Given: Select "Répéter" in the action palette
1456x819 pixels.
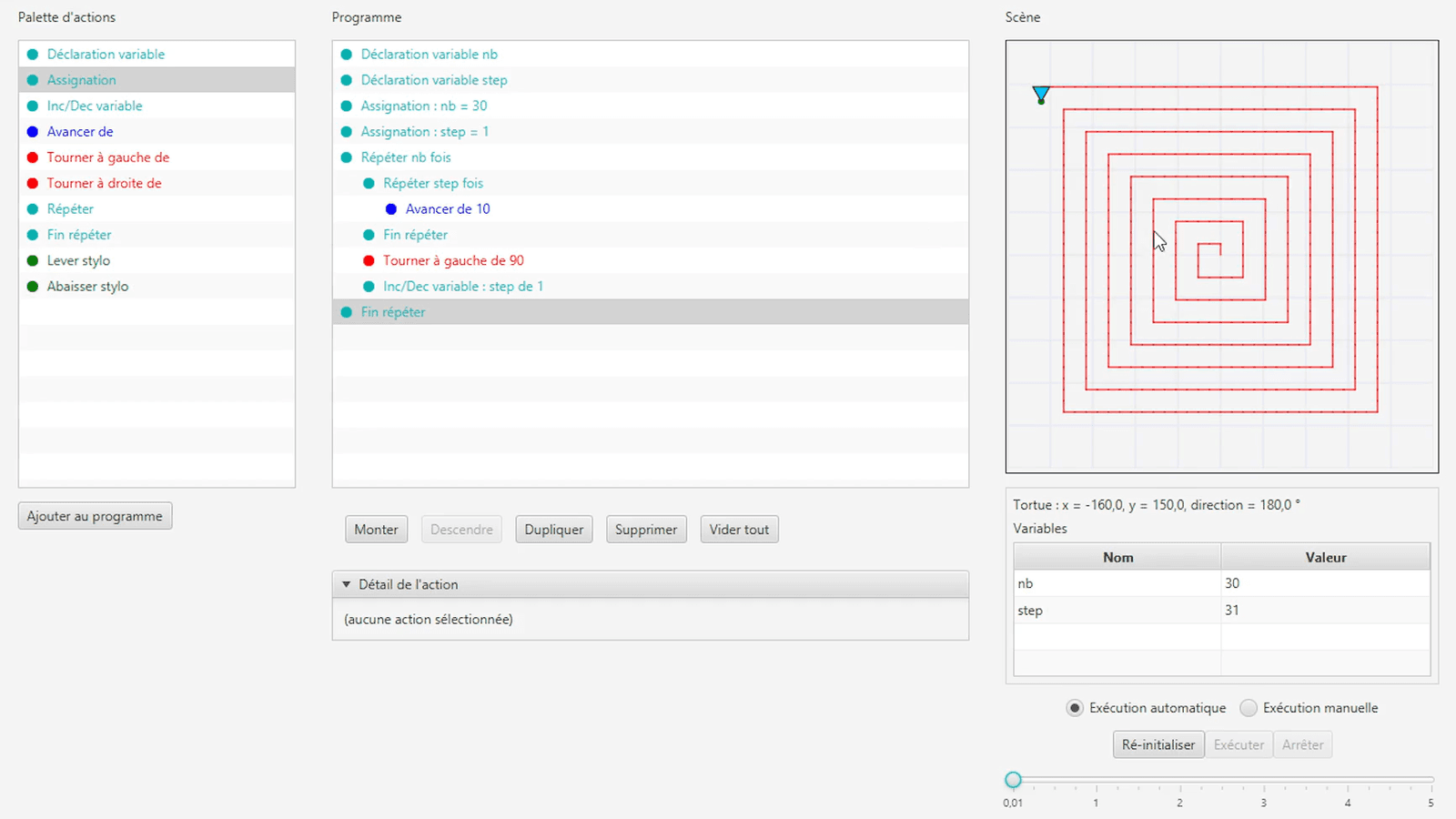Looking at the screenshot, I should click(x=68, y=208).
